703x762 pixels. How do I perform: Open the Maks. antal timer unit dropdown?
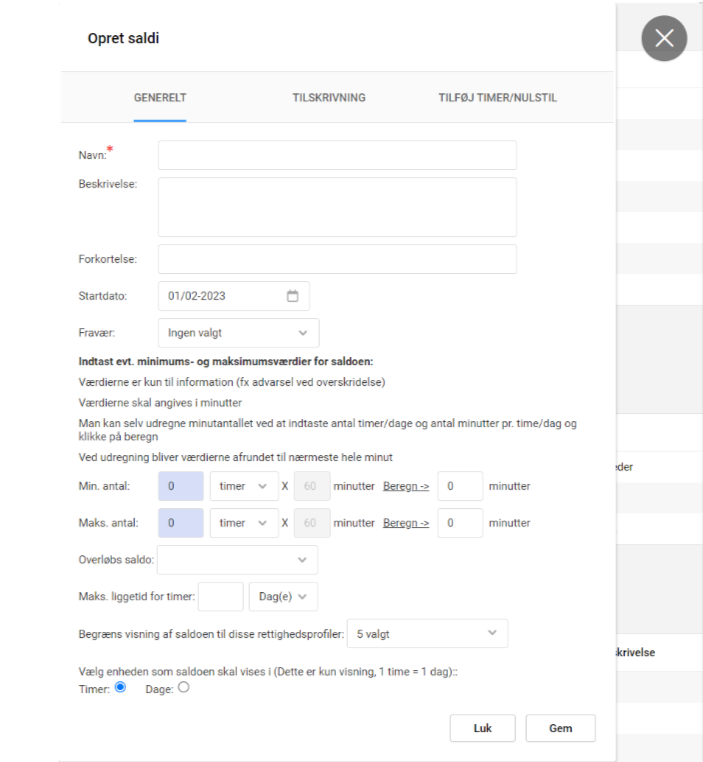click(243, 522)
